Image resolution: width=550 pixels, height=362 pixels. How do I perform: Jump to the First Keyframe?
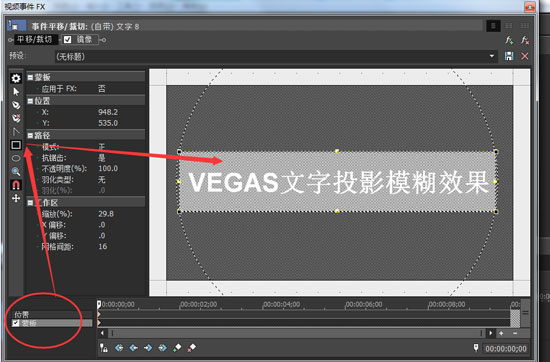pyautogui.click(x=119, y=348)
